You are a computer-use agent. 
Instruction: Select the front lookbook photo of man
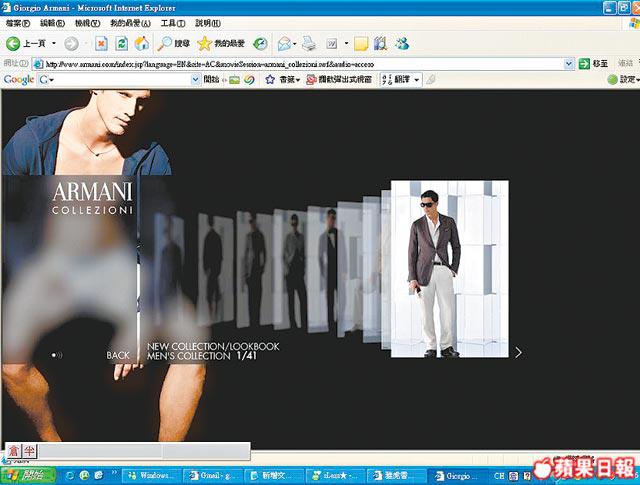coord(449,269)
